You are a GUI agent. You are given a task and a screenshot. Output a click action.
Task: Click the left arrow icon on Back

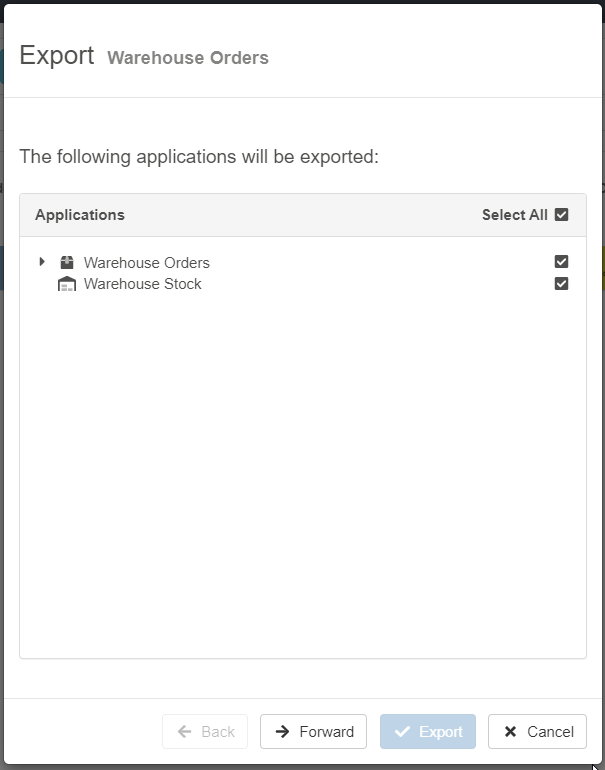pyautogui.click(x=185, y=732)
